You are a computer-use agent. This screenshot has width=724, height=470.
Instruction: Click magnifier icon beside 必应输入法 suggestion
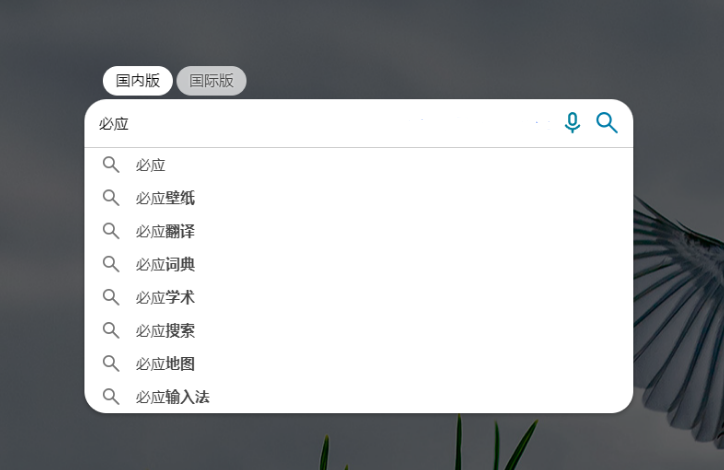click(111, 397)
